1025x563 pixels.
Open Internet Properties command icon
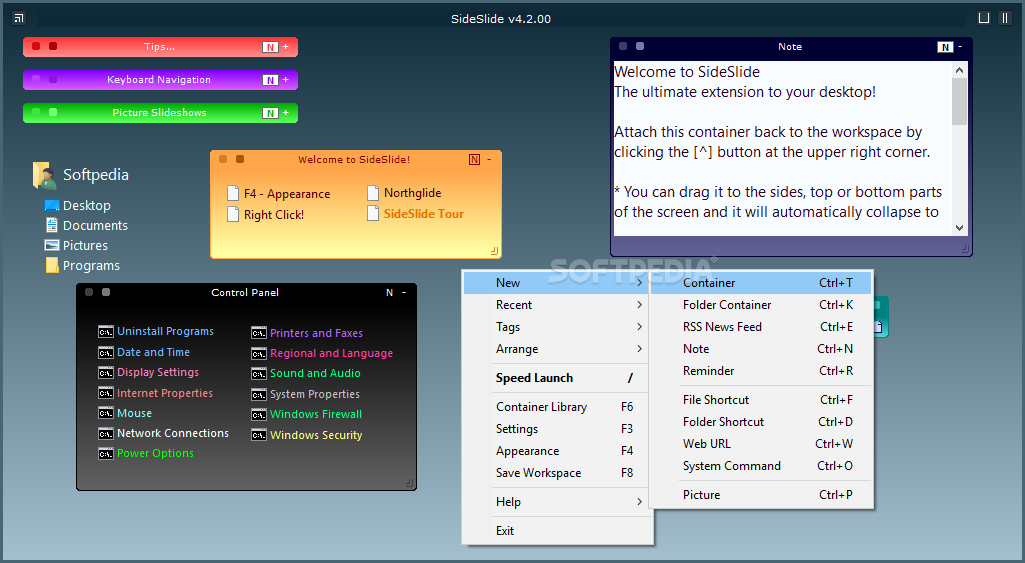coord(106,393)
